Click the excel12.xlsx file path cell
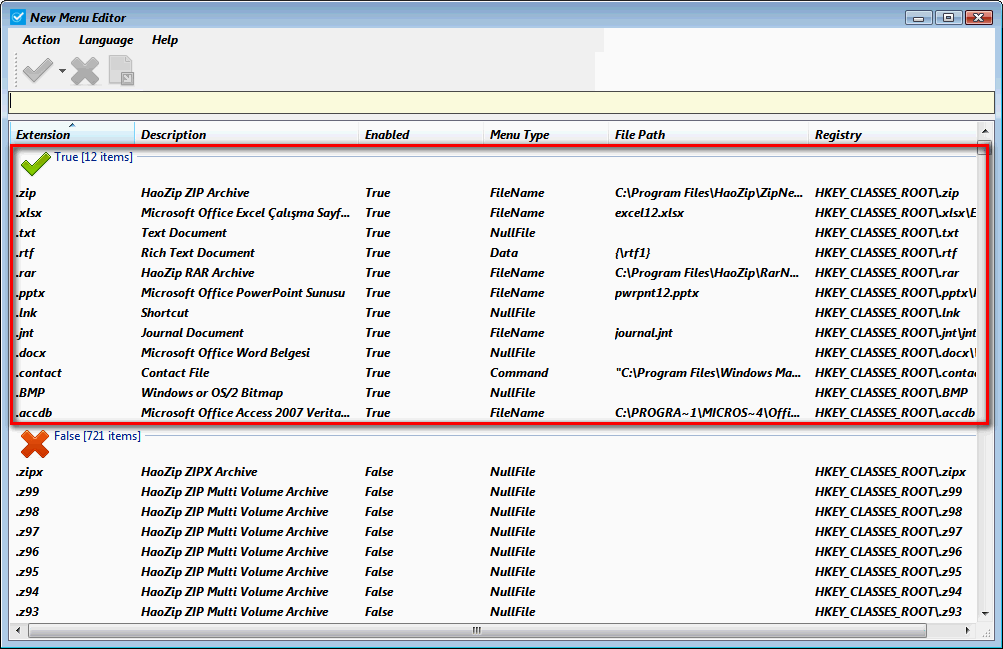Viewport: 1003px width, 649px height. tap(649, 213)
